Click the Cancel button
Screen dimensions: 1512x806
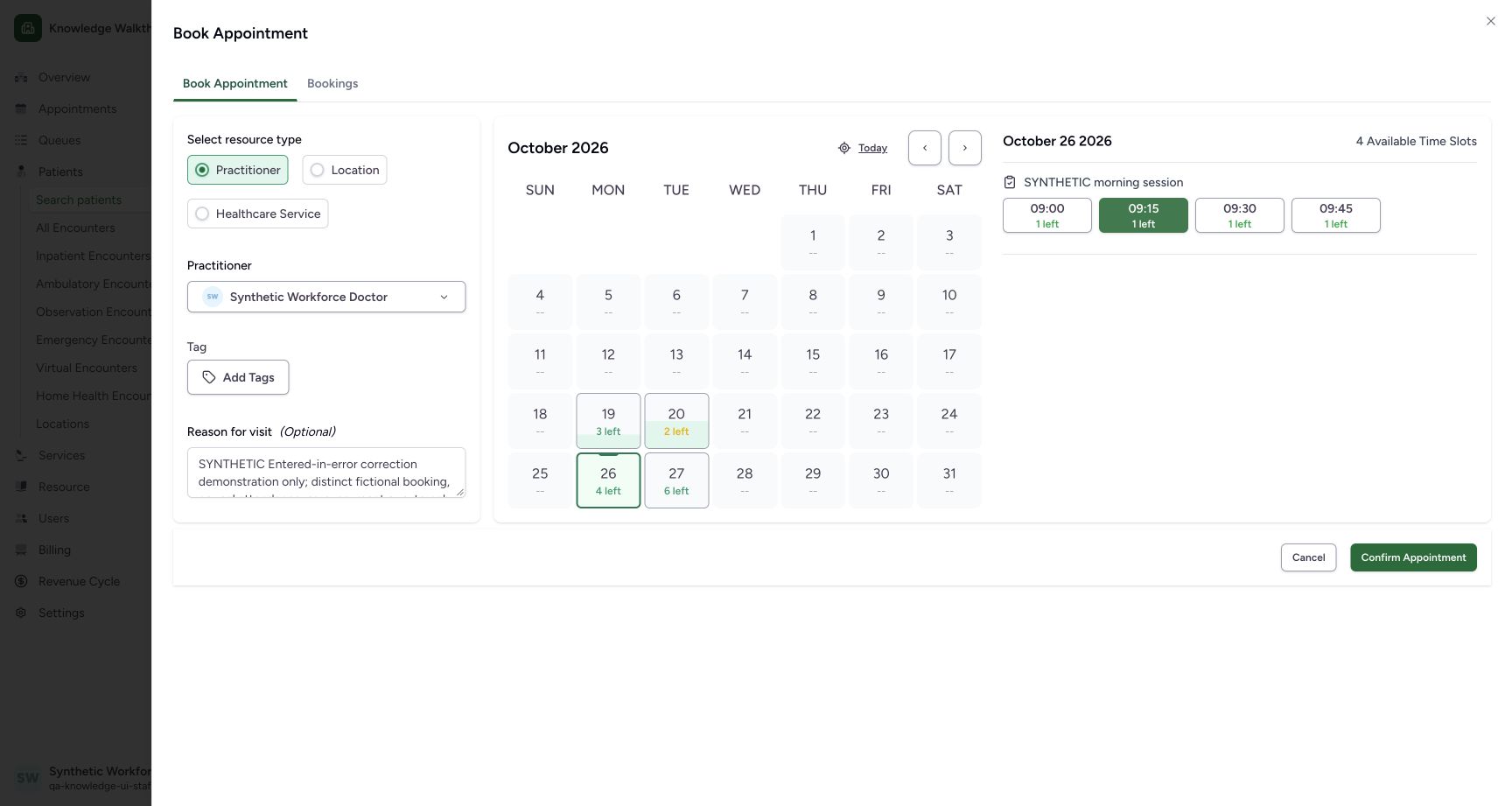tap(1308, 557)
